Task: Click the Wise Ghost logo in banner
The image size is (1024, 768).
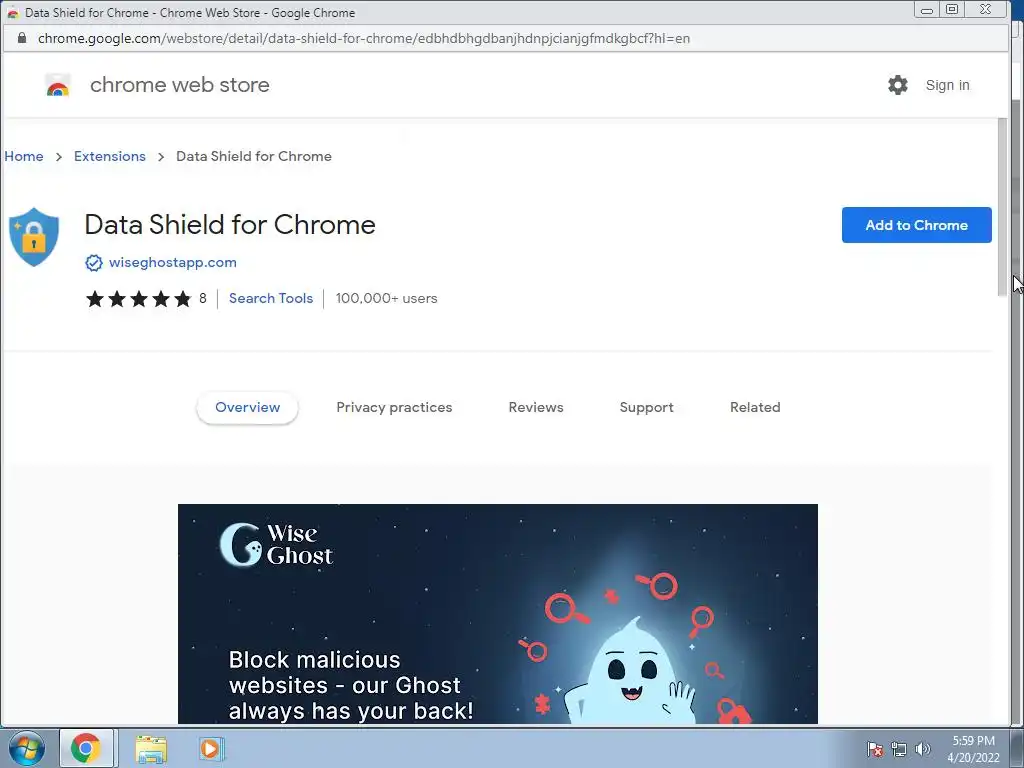Action: [x=276, y=544]
